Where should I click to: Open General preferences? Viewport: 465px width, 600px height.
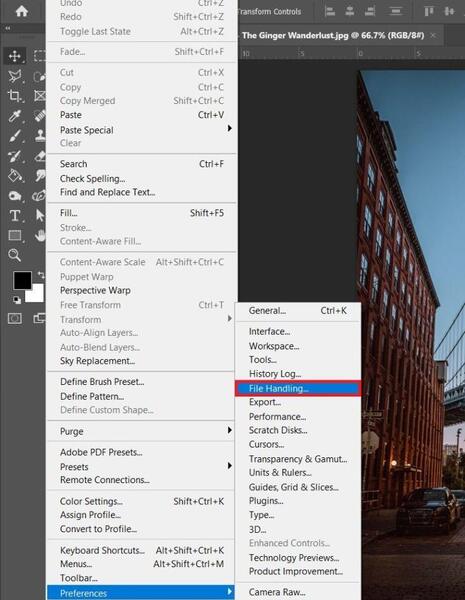[298, 311]
